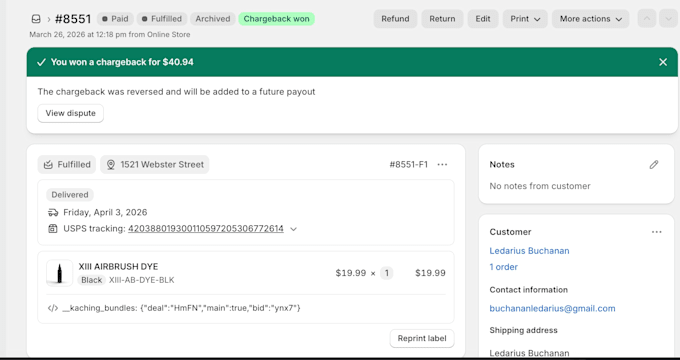Click the chargeback checkmark icon
The height and width of the screenshot is (360, 680).
[41, 62]
